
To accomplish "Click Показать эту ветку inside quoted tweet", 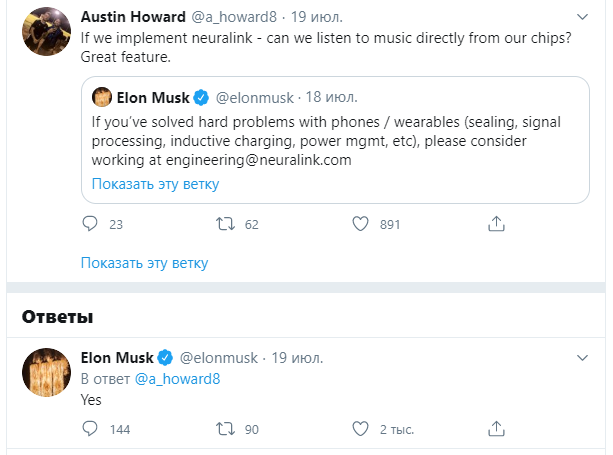I will [155, 184].
